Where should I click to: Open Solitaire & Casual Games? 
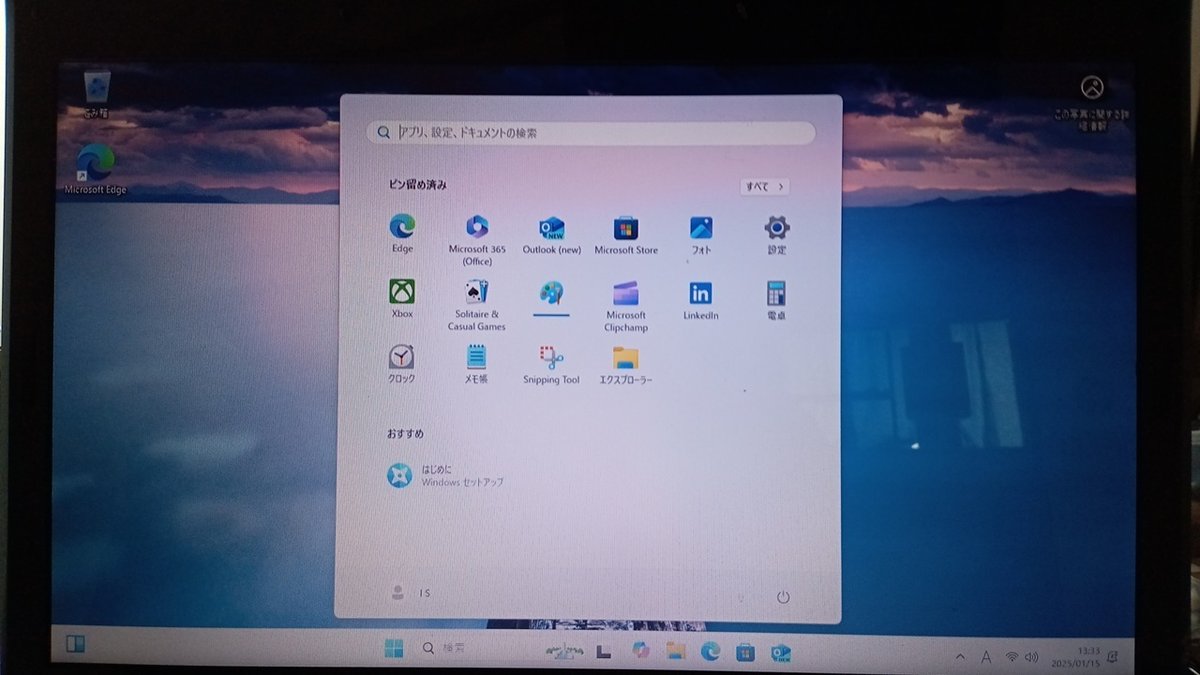click(x=477, y=305)
